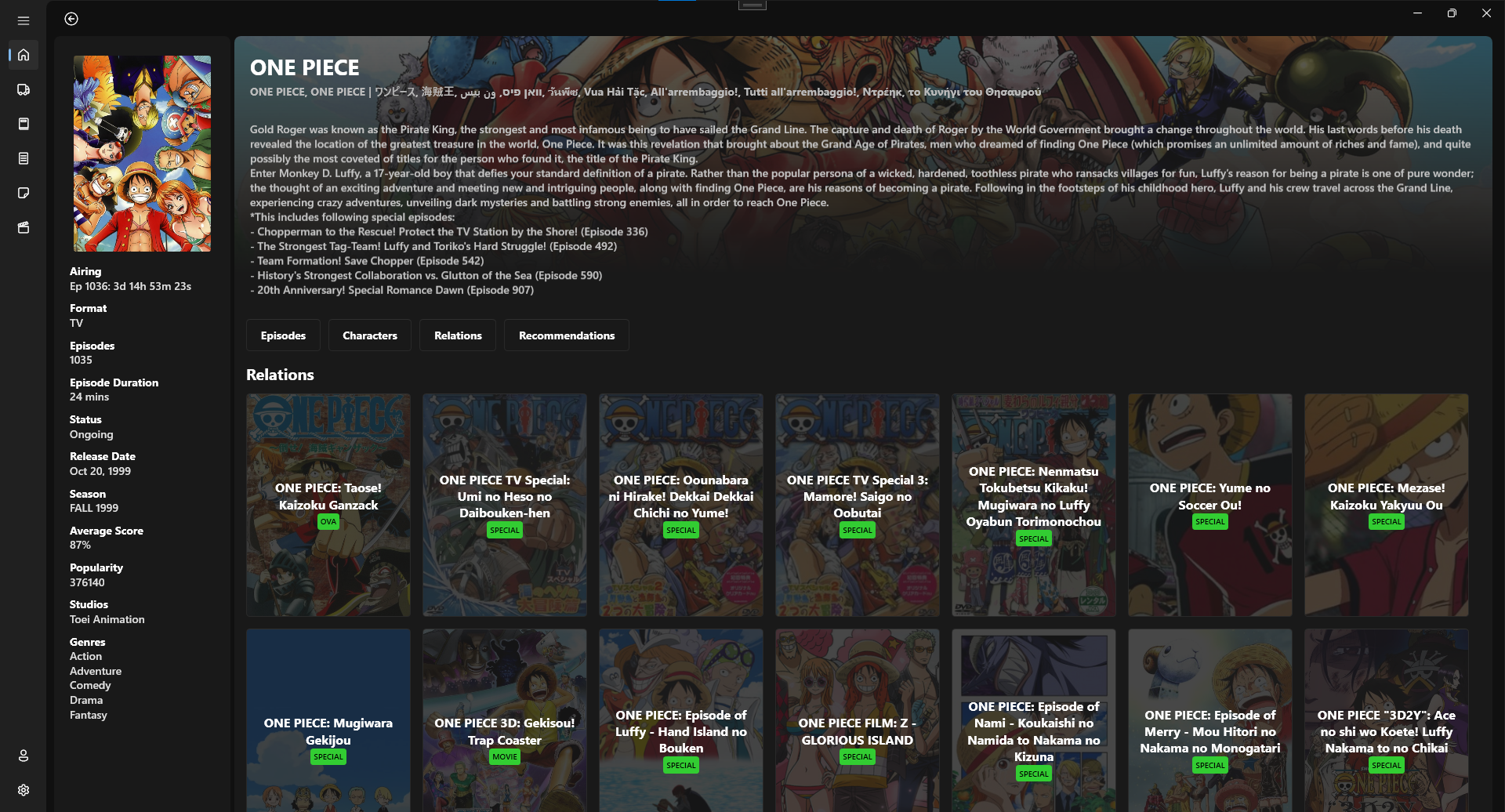
Task: Click the average score "87%"
Action: click(x=80, y=545)
